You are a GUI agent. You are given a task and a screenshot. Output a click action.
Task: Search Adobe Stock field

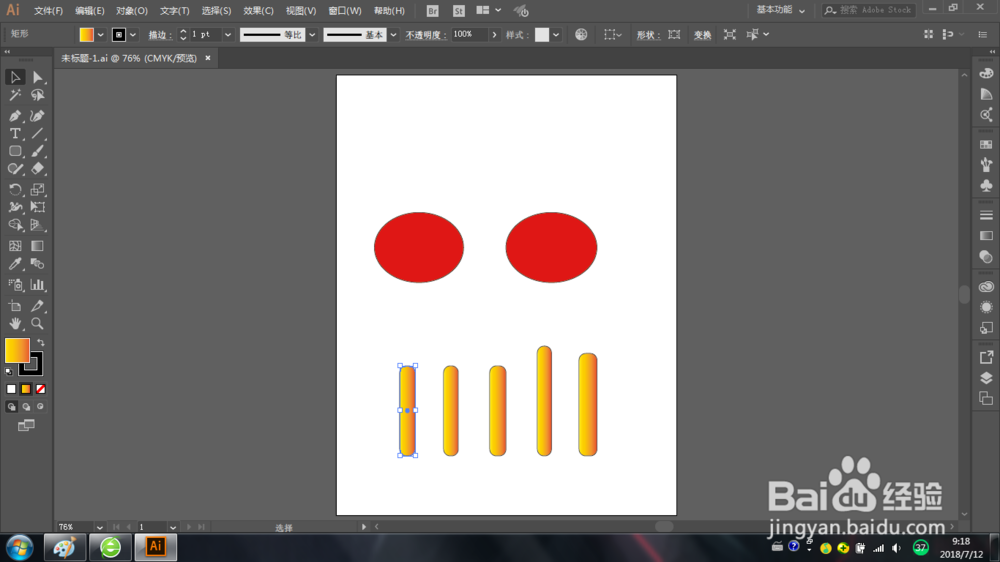pyautogui.click(x=869, y=10)
